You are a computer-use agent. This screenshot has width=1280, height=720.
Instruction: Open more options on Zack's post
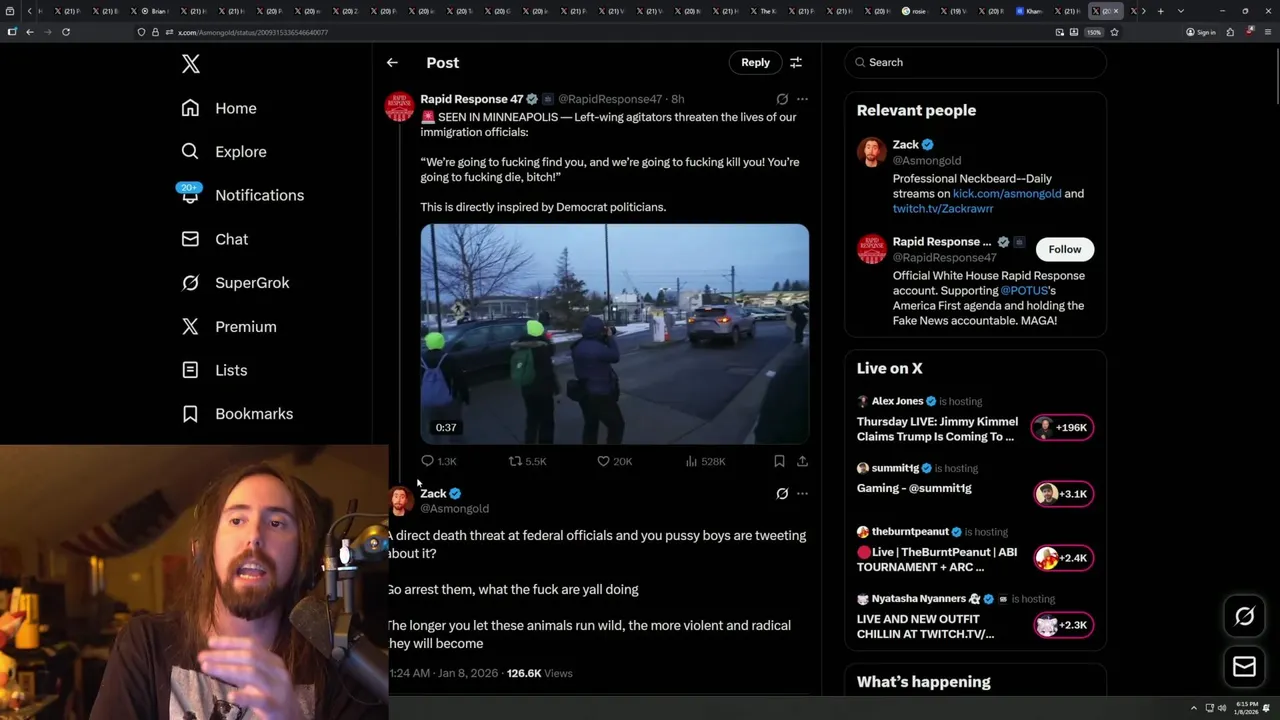click(802, 493)
